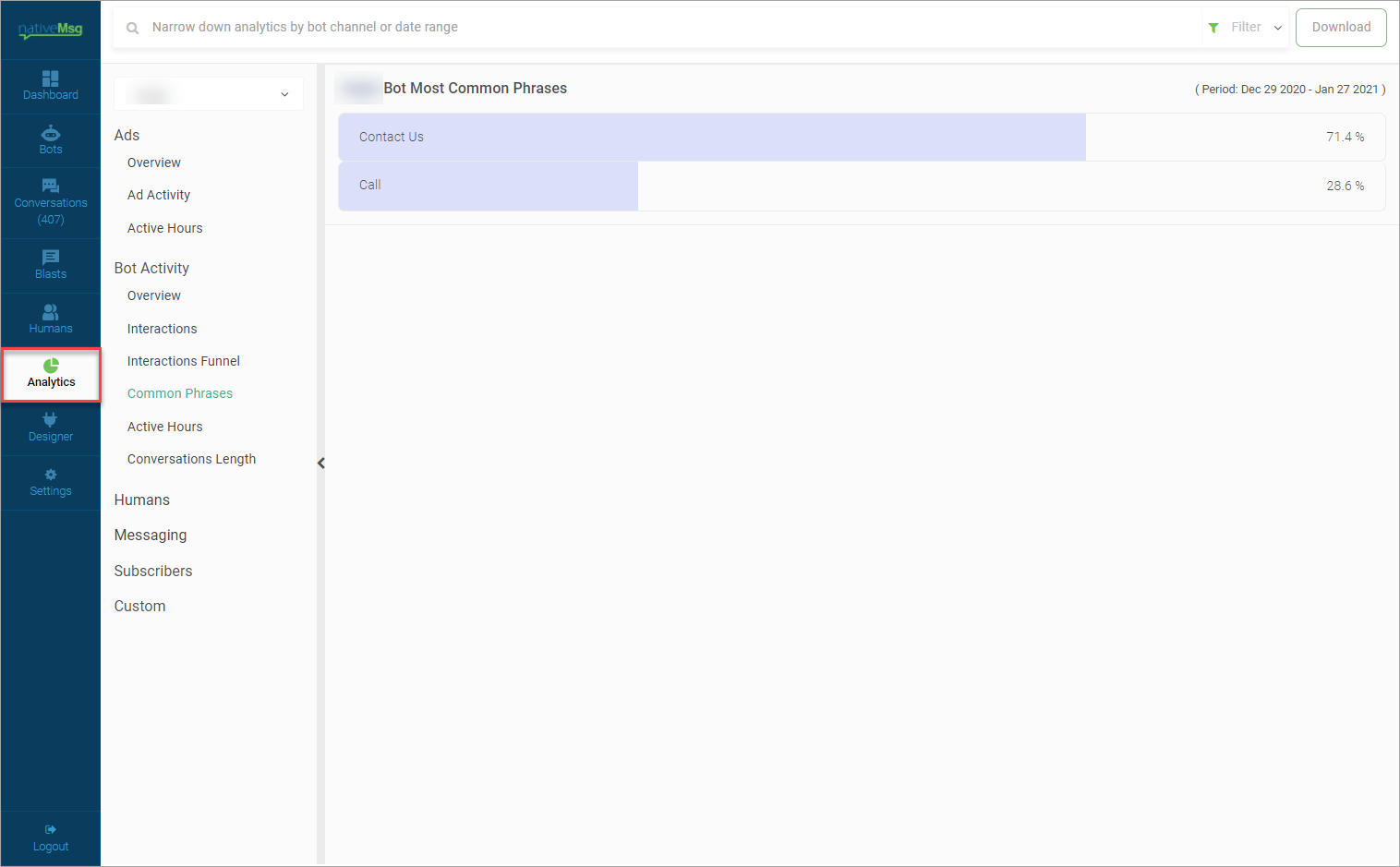Select Common Phrases report
Viewport: 1400px width, 867px height.
(x=180, y=393)
